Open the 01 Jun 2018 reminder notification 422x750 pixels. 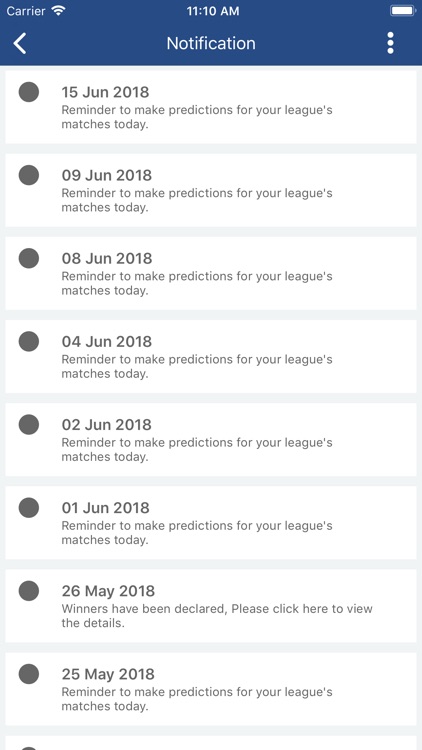(211, 523)
